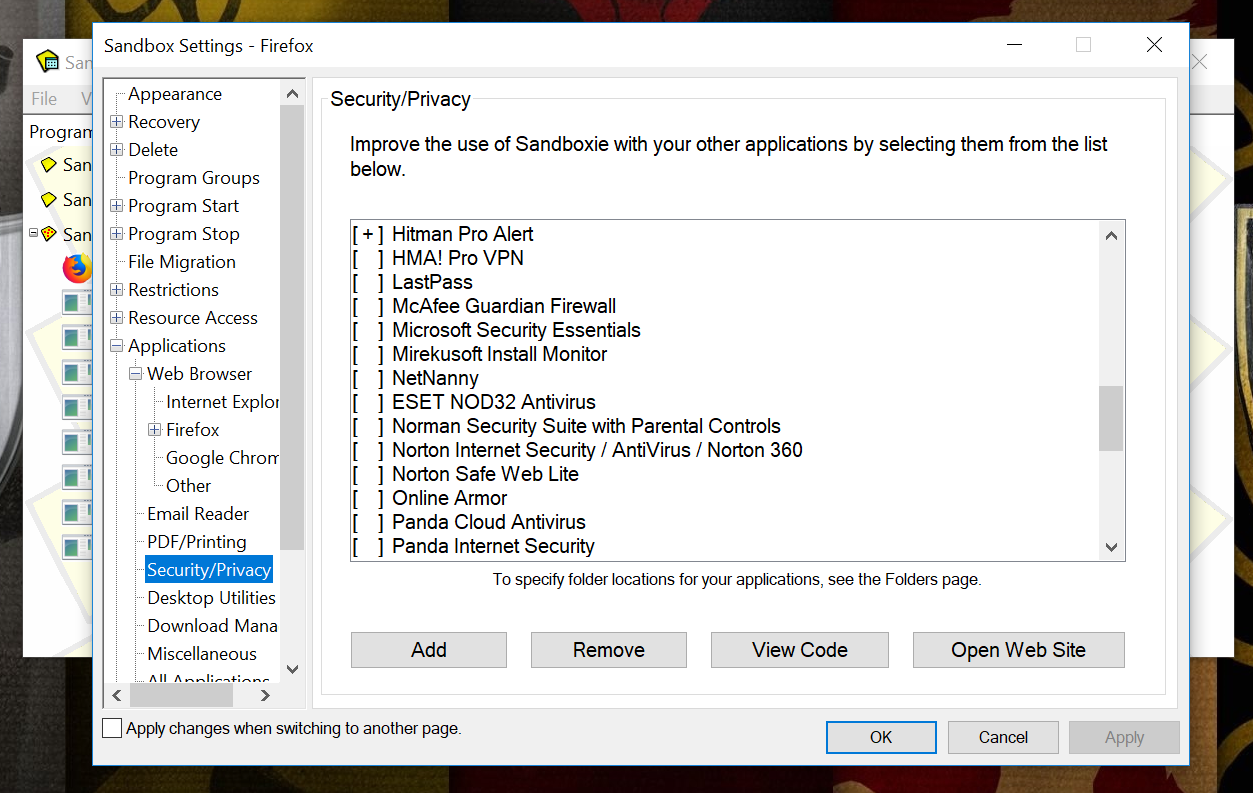Image resolution: width=1253 pixels, height=793 pixels.
Task: Click the Firefox icon in the background Sandboxie window
Action: [x=77, y=268]
